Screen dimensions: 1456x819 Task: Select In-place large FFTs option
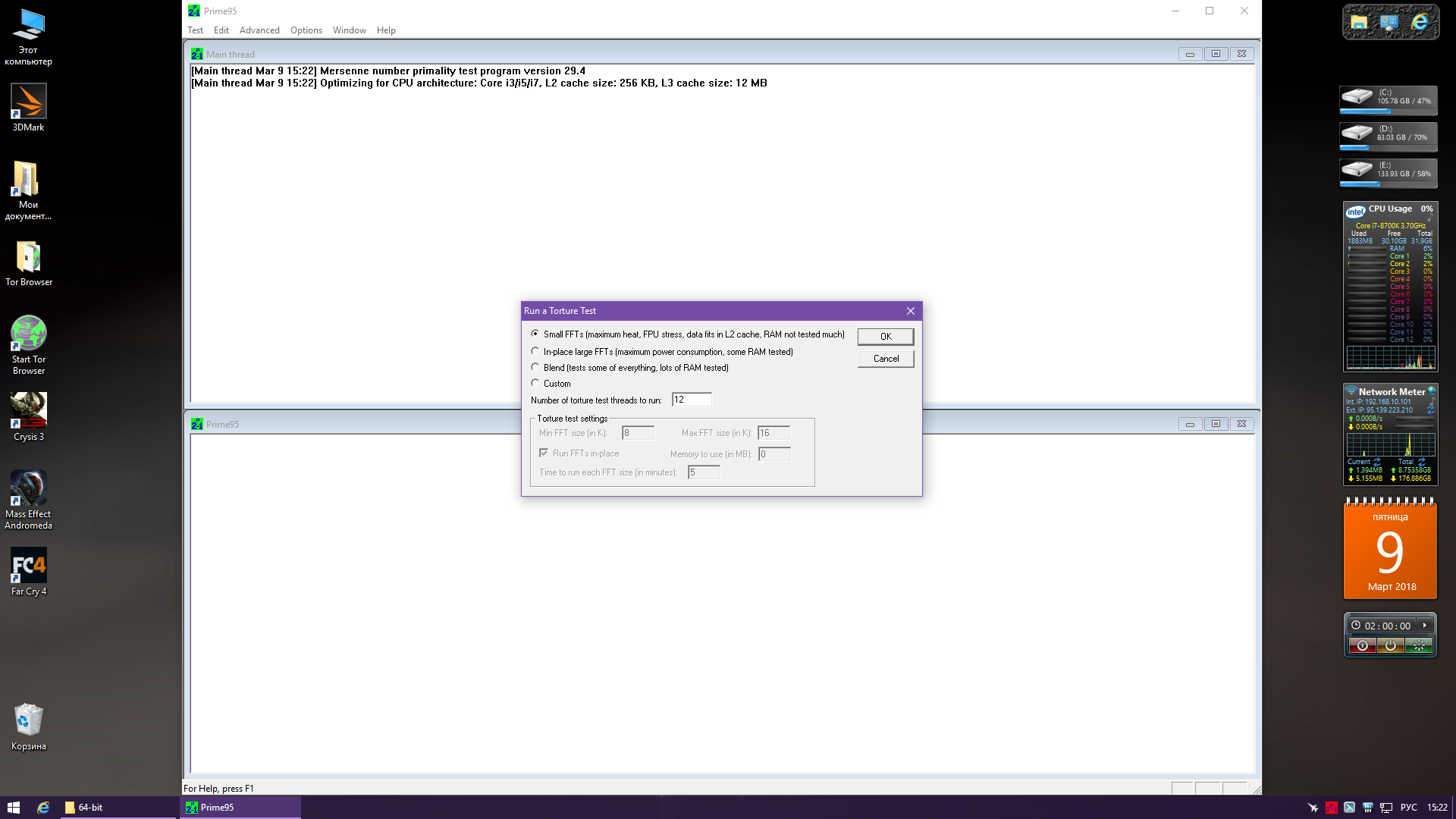[x=535, y=351]
